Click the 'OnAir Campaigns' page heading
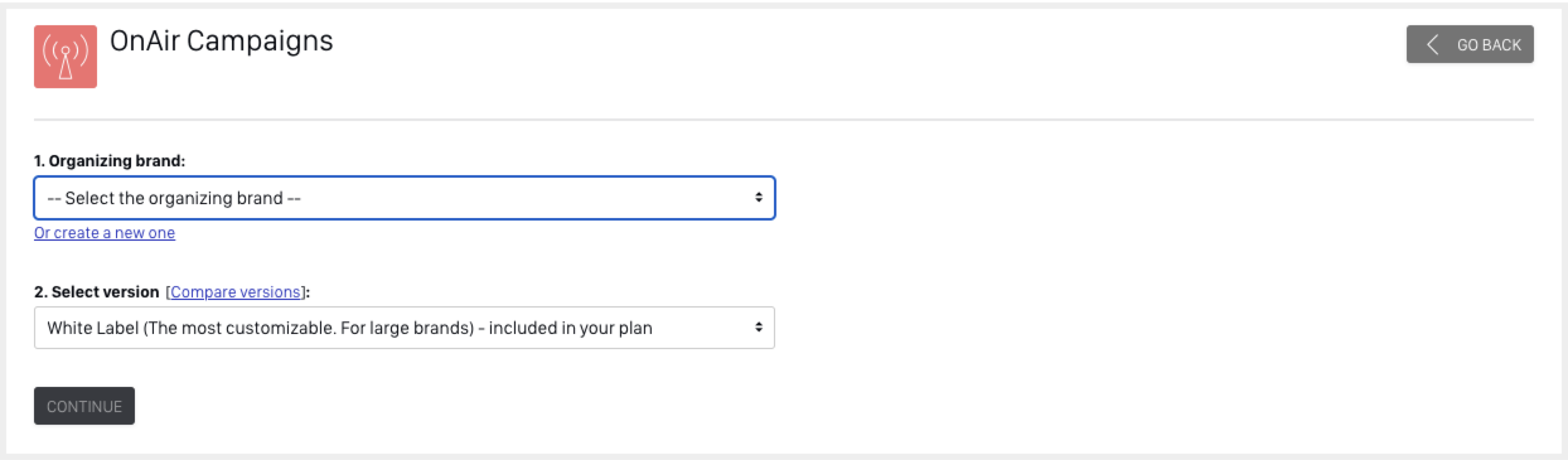 (221, 41)
